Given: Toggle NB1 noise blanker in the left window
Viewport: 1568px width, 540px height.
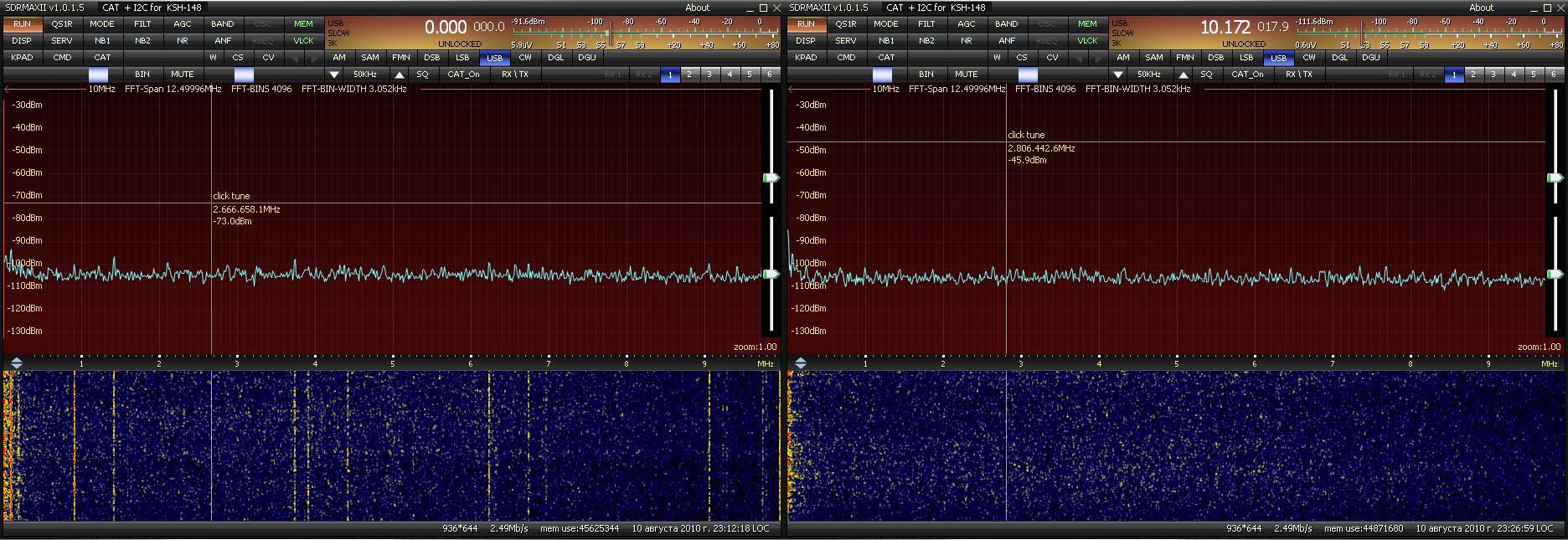Looking at the screenshot, I should [x=102, y=40].
